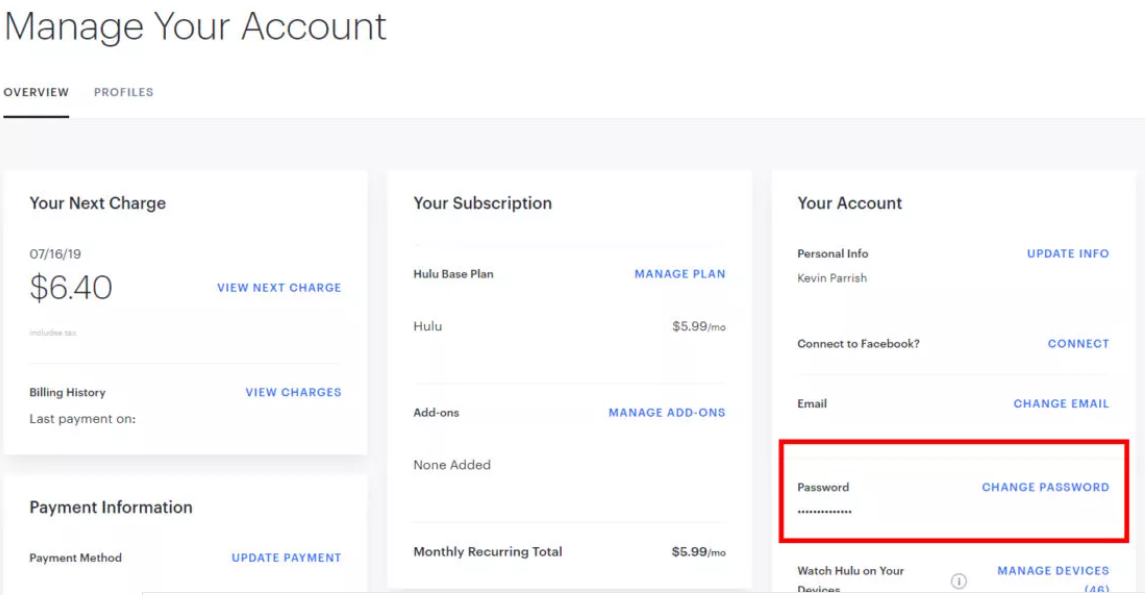Click the Your Next Charge heading
Screen dimensions: 1145x596
98,203
